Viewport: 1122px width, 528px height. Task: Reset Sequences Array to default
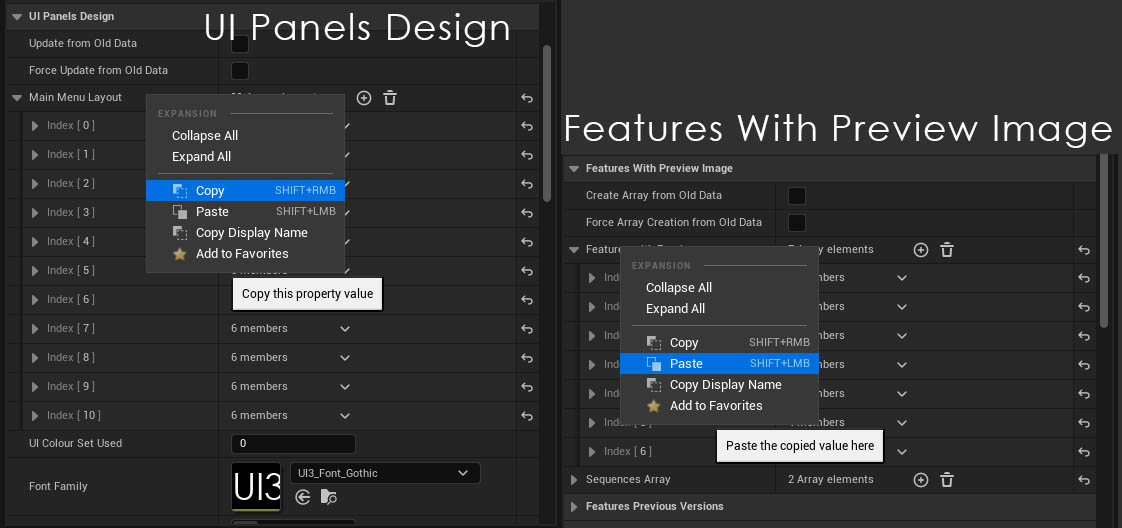coord(1084,479)
